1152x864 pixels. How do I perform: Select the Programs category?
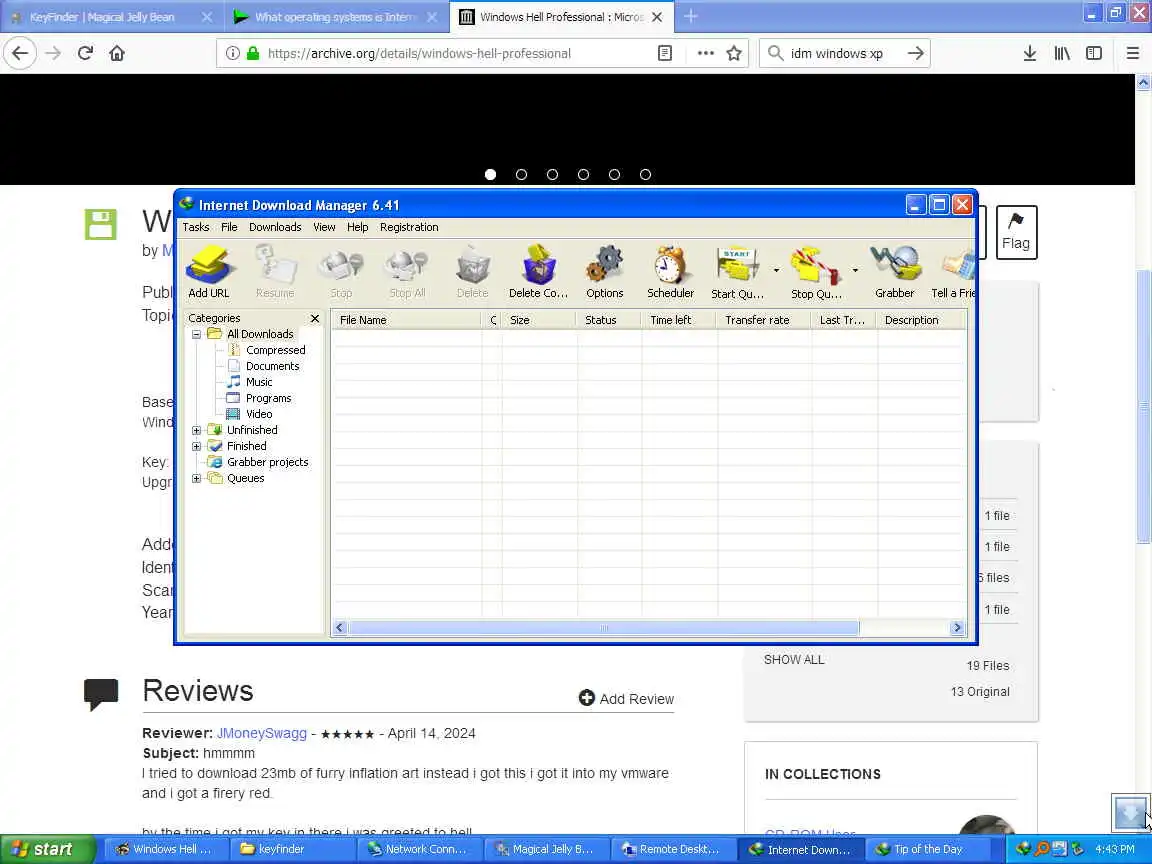(268, 398)
